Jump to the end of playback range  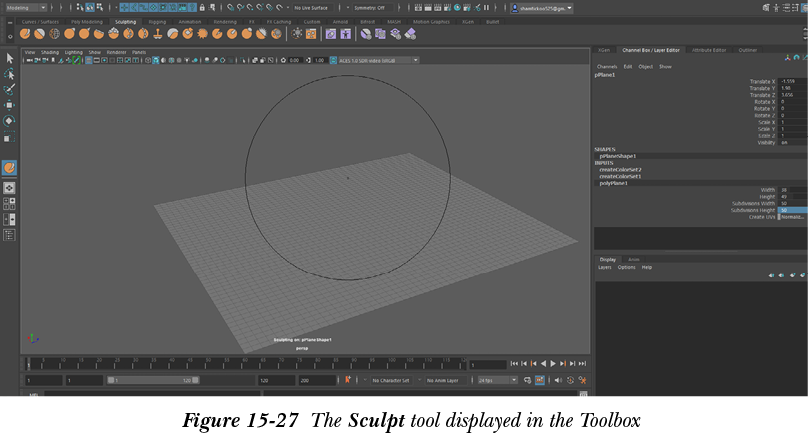click(x=583, y=364)
